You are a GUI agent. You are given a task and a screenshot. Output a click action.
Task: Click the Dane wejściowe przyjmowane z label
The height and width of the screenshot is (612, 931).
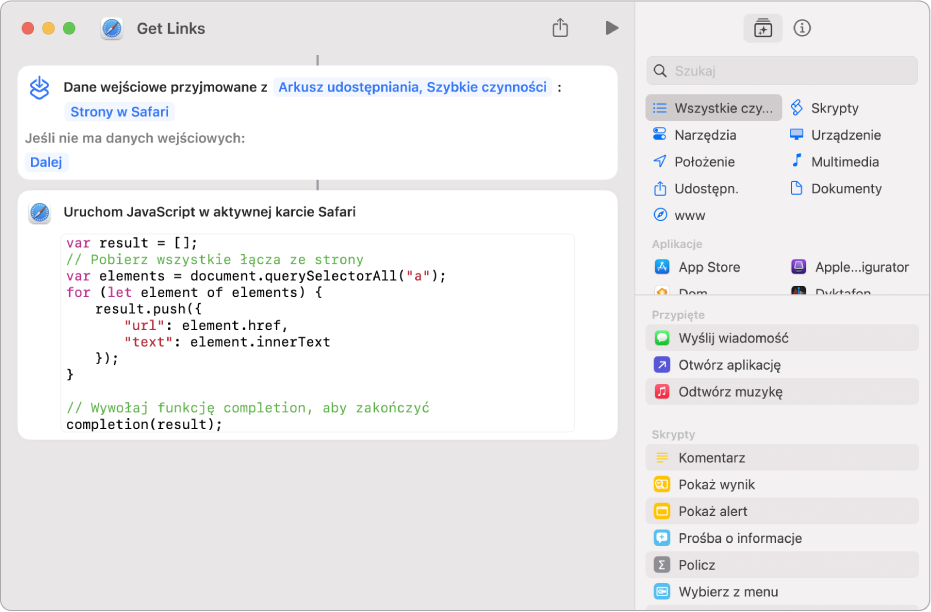click(x=165, y=87)
